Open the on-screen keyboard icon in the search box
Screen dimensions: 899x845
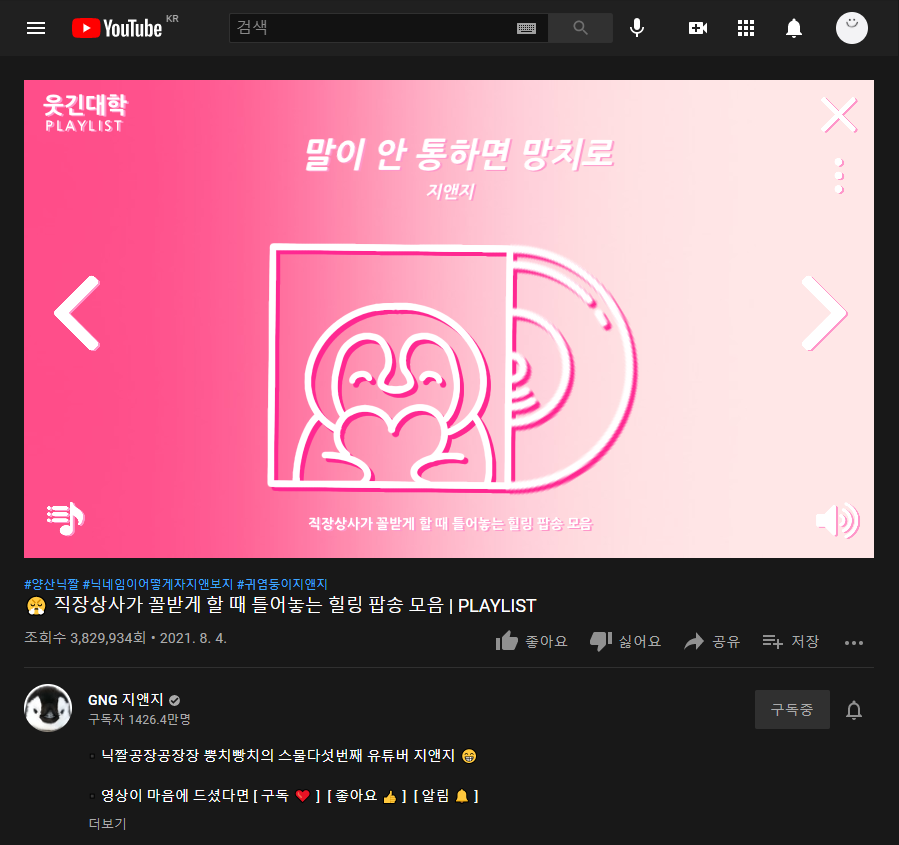point(526,28)
